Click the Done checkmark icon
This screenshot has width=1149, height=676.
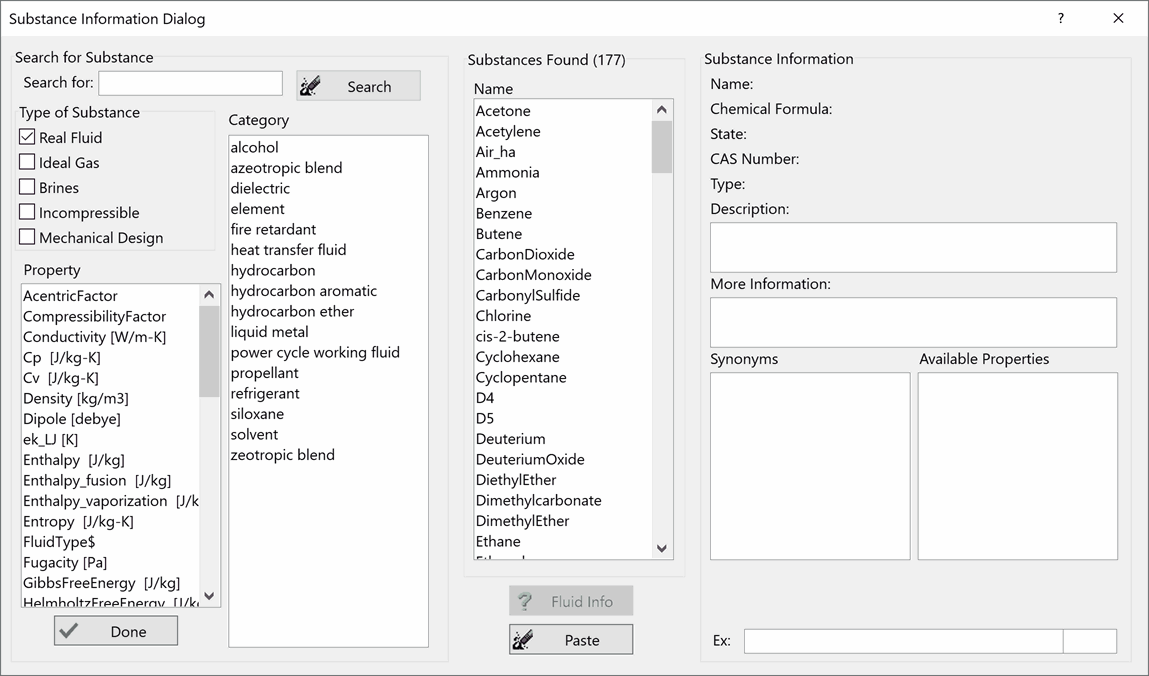(x=69, y=631)
